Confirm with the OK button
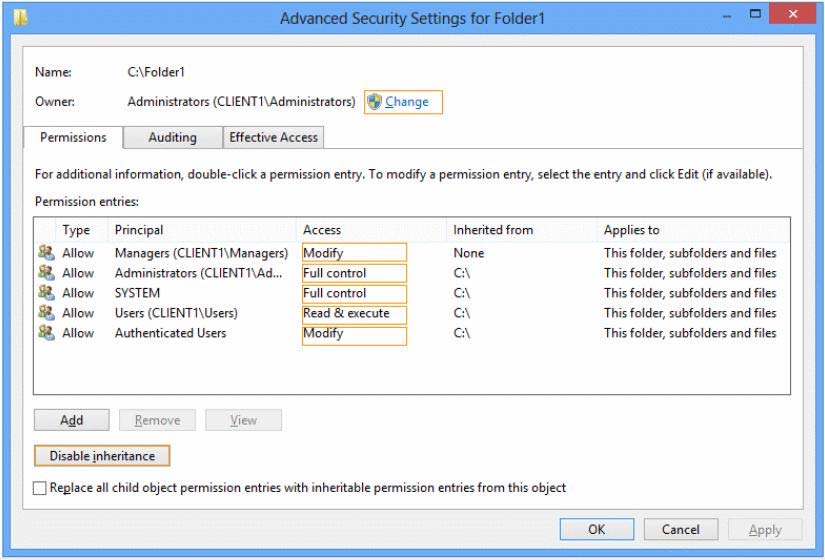The width and height of the screenshot is (825, 560). [x=597, y=529]
